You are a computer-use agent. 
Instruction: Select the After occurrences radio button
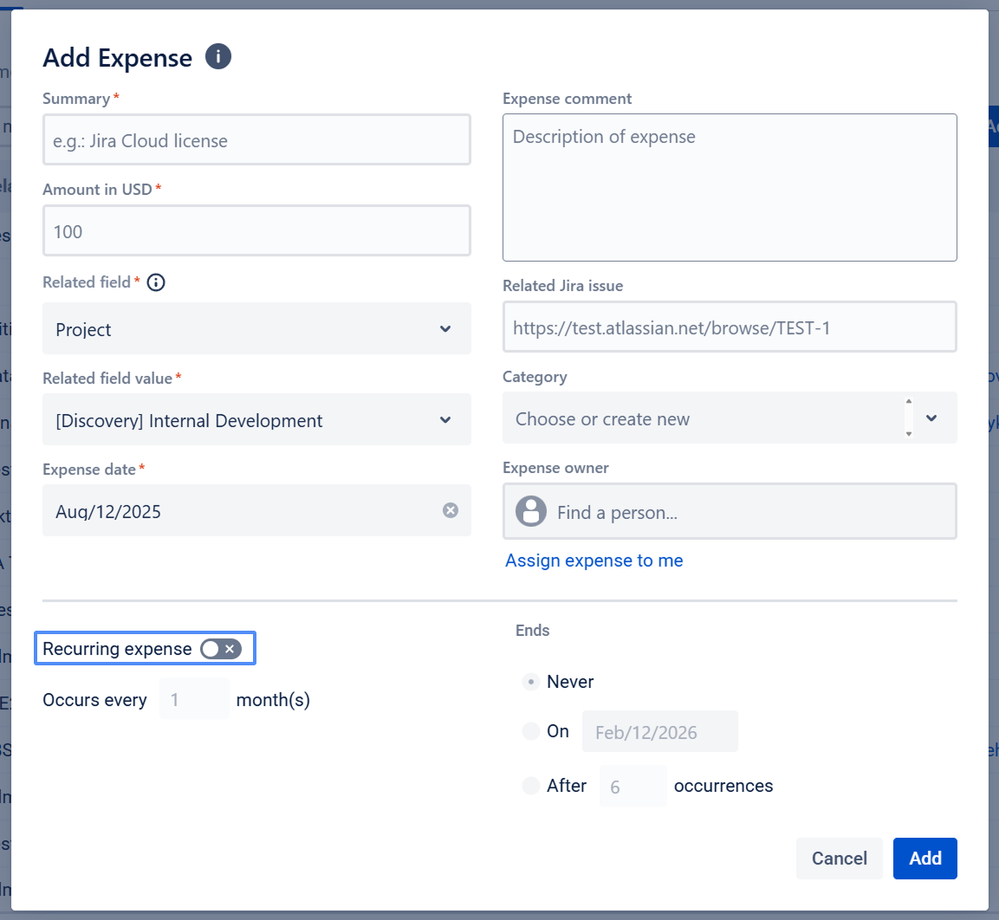(x=531, y=786)
